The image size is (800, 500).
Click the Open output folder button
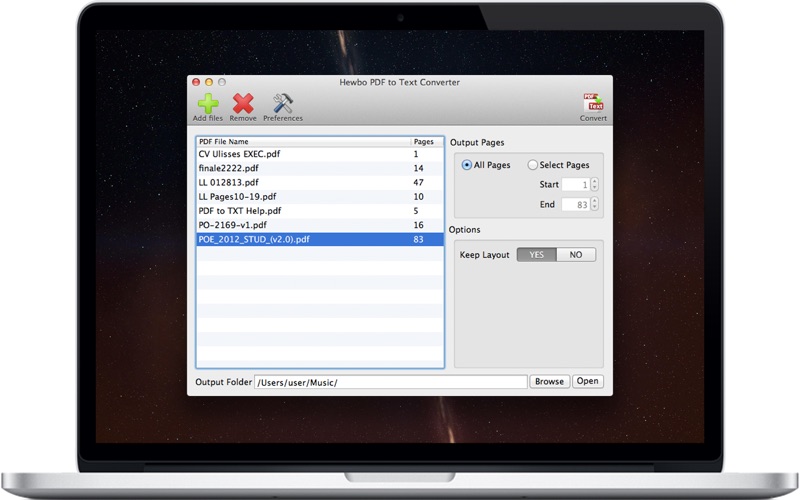coord(587,381)
